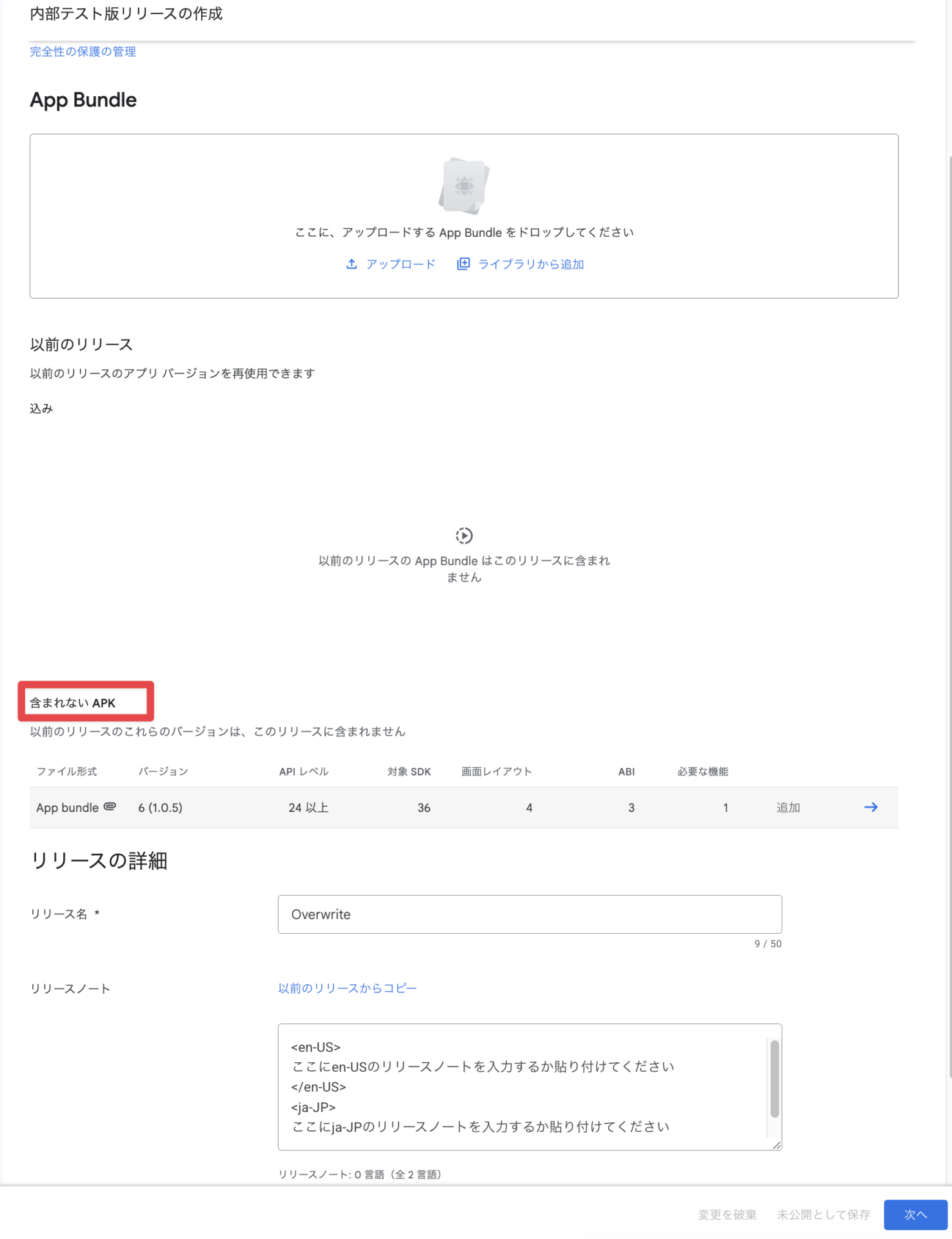Select 未公開として保存 in the bottom bar

click(823, 1214)
